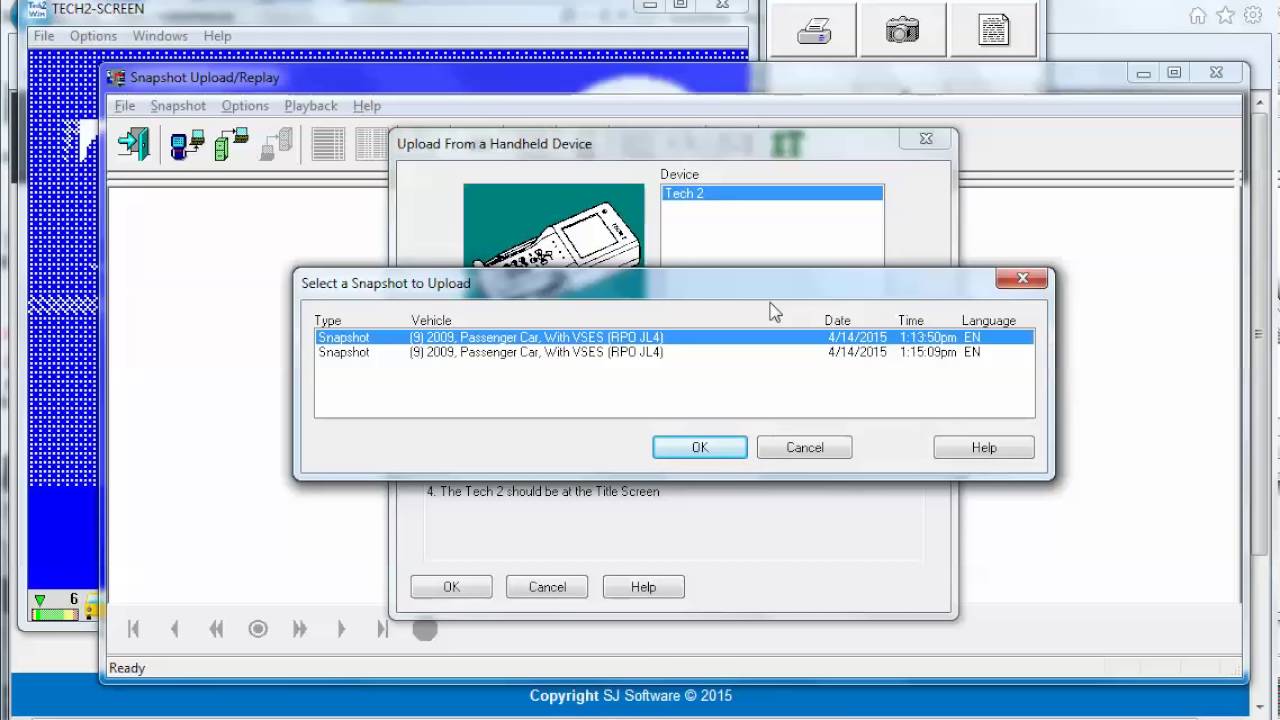1280x720 pixels.
Task: Click the exit door icon in Snapshot toolbar
Action: point(133,144)
